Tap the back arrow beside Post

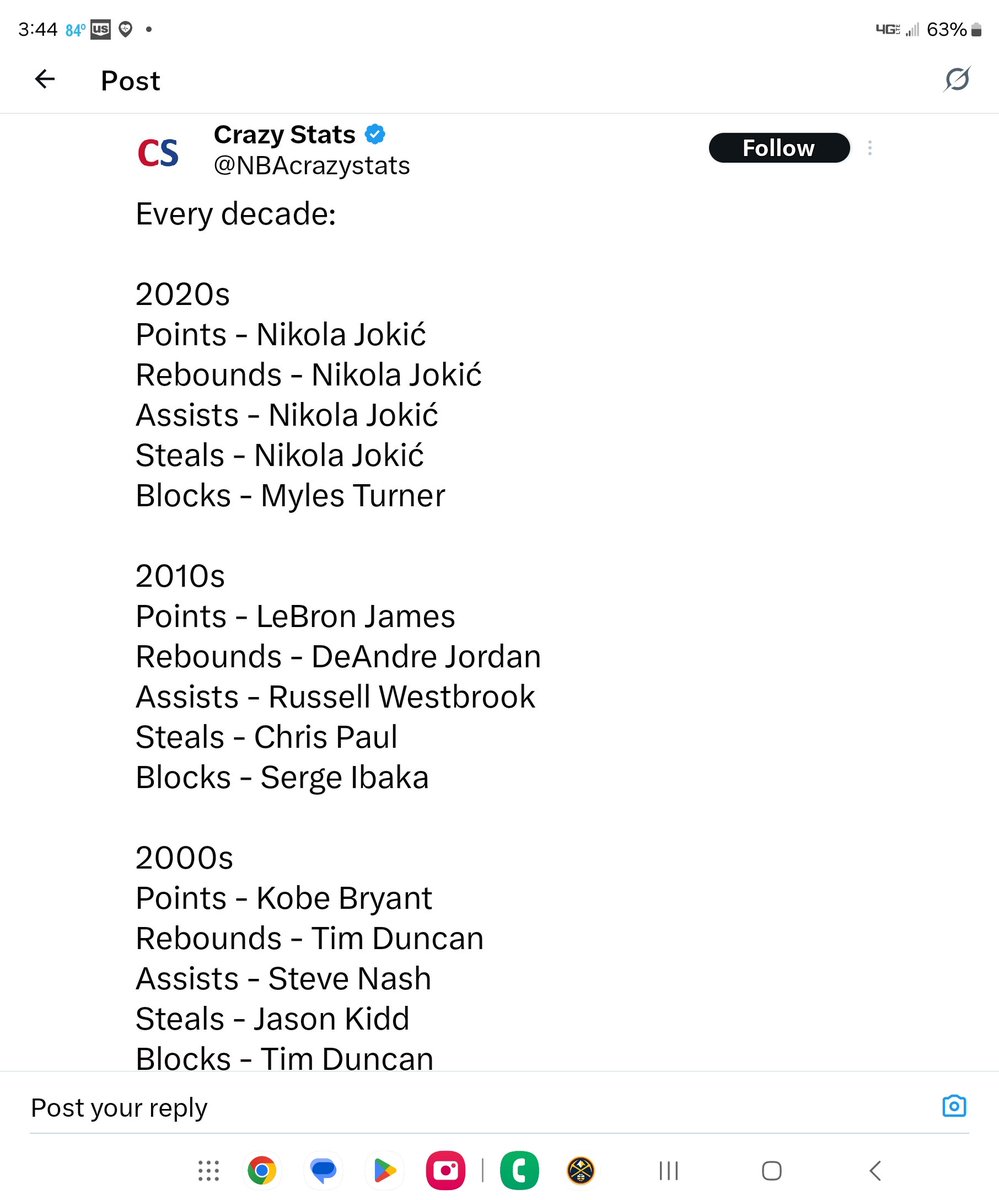click(x=45, y=80)
